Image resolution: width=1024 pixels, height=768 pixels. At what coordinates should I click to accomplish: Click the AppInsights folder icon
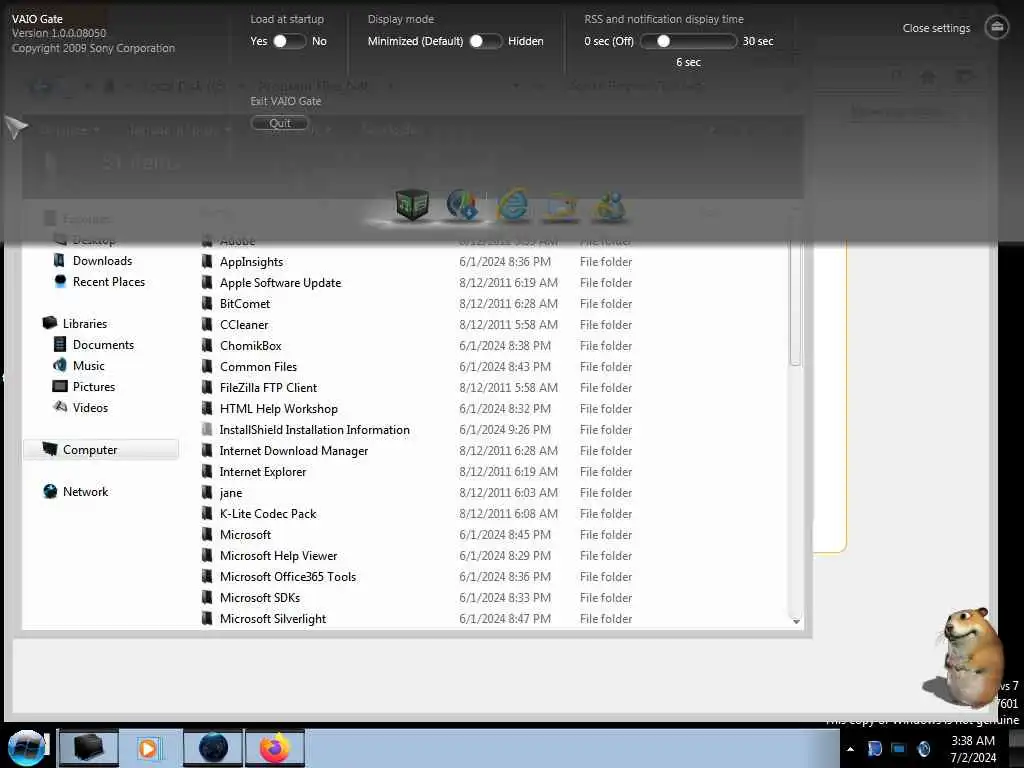(207, 261)
